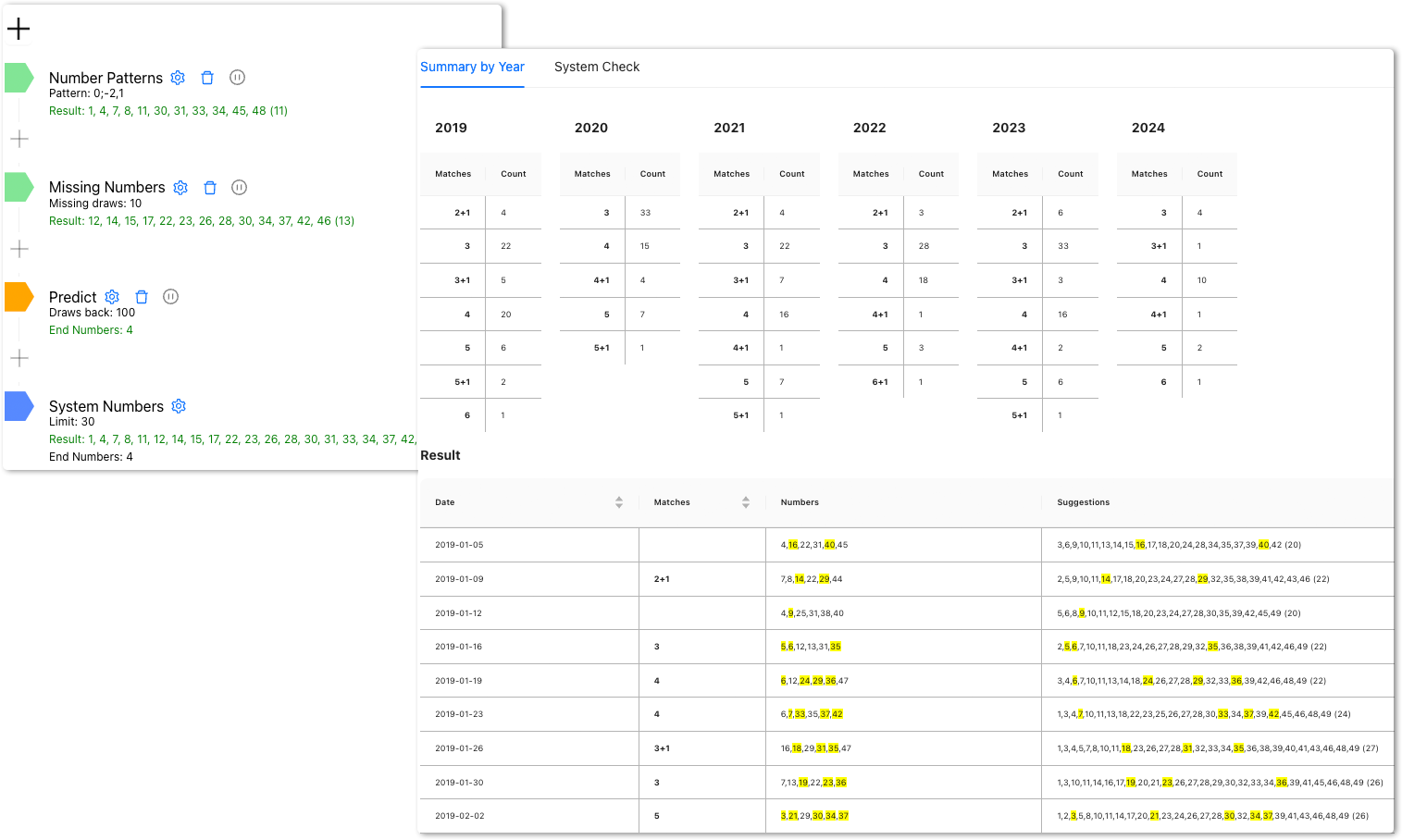Open settings for the Predict step
Image resolution: width=1402 pixels, height=840 pixels.
[112, 297]
